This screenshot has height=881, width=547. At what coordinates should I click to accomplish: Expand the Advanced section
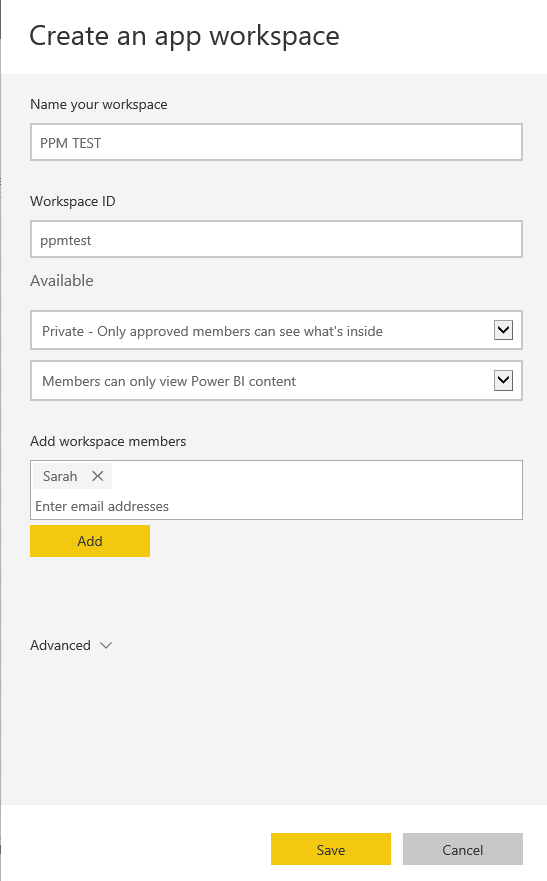point(71,645)
